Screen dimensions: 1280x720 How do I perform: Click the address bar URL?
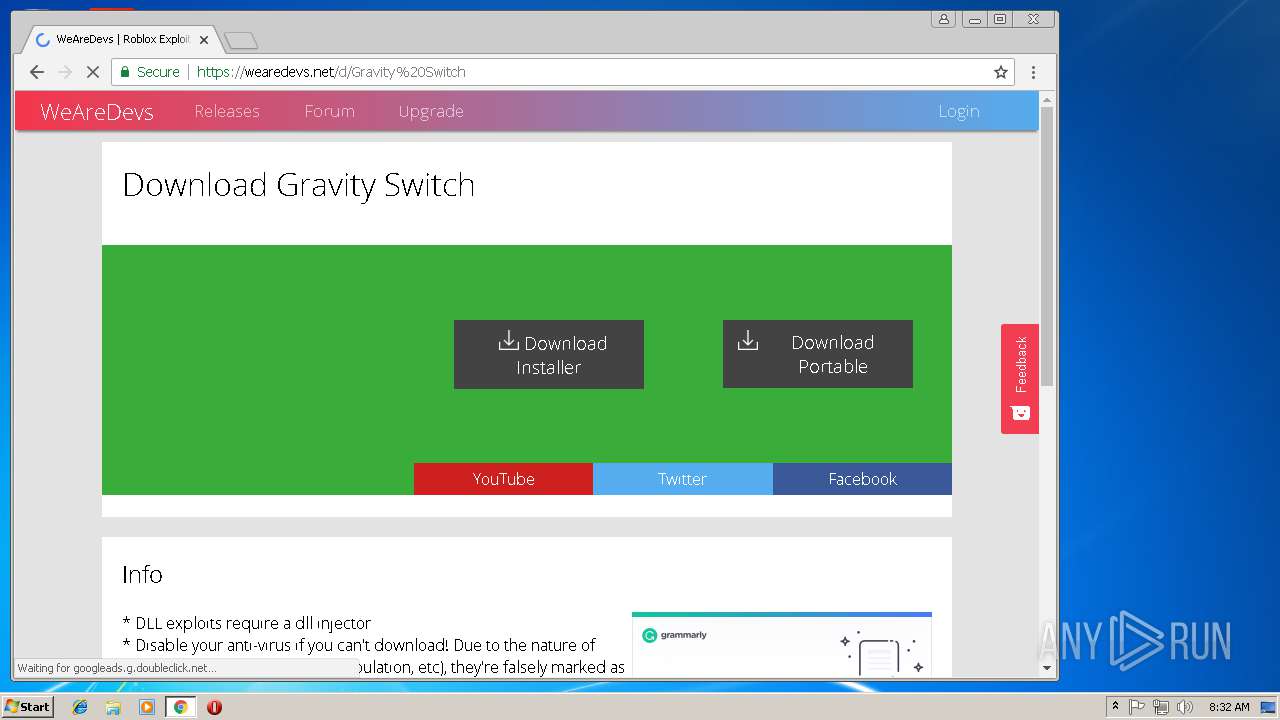point(331,72)
